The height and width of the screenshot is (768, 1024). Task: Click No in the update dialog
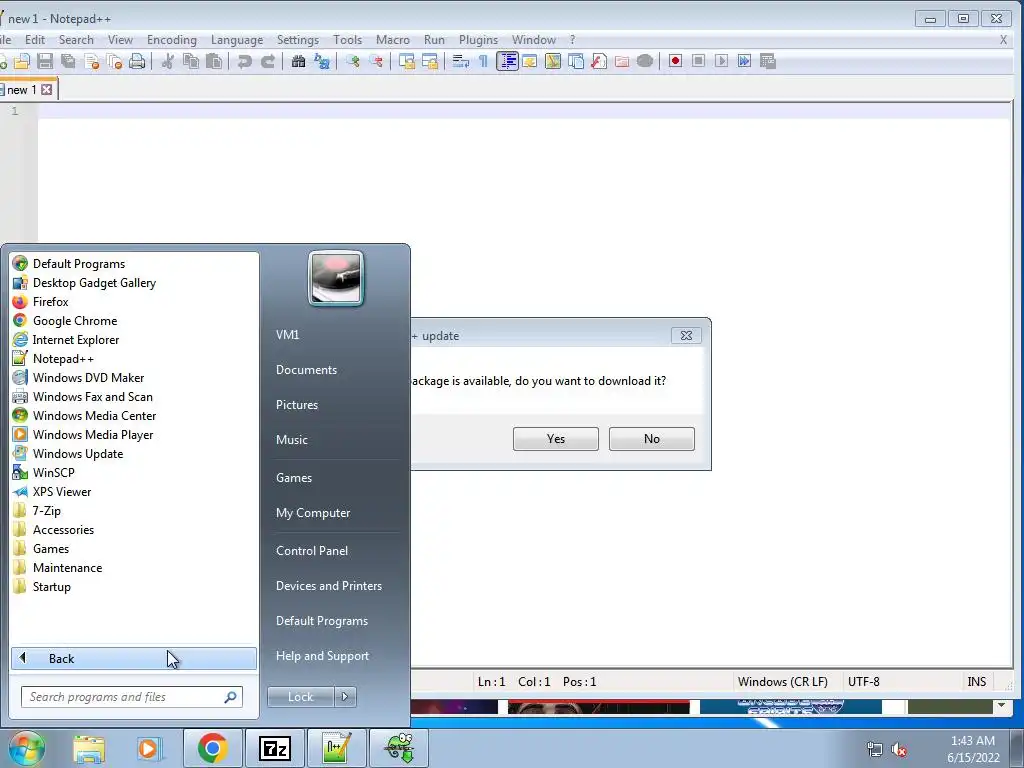pos(652,439)
